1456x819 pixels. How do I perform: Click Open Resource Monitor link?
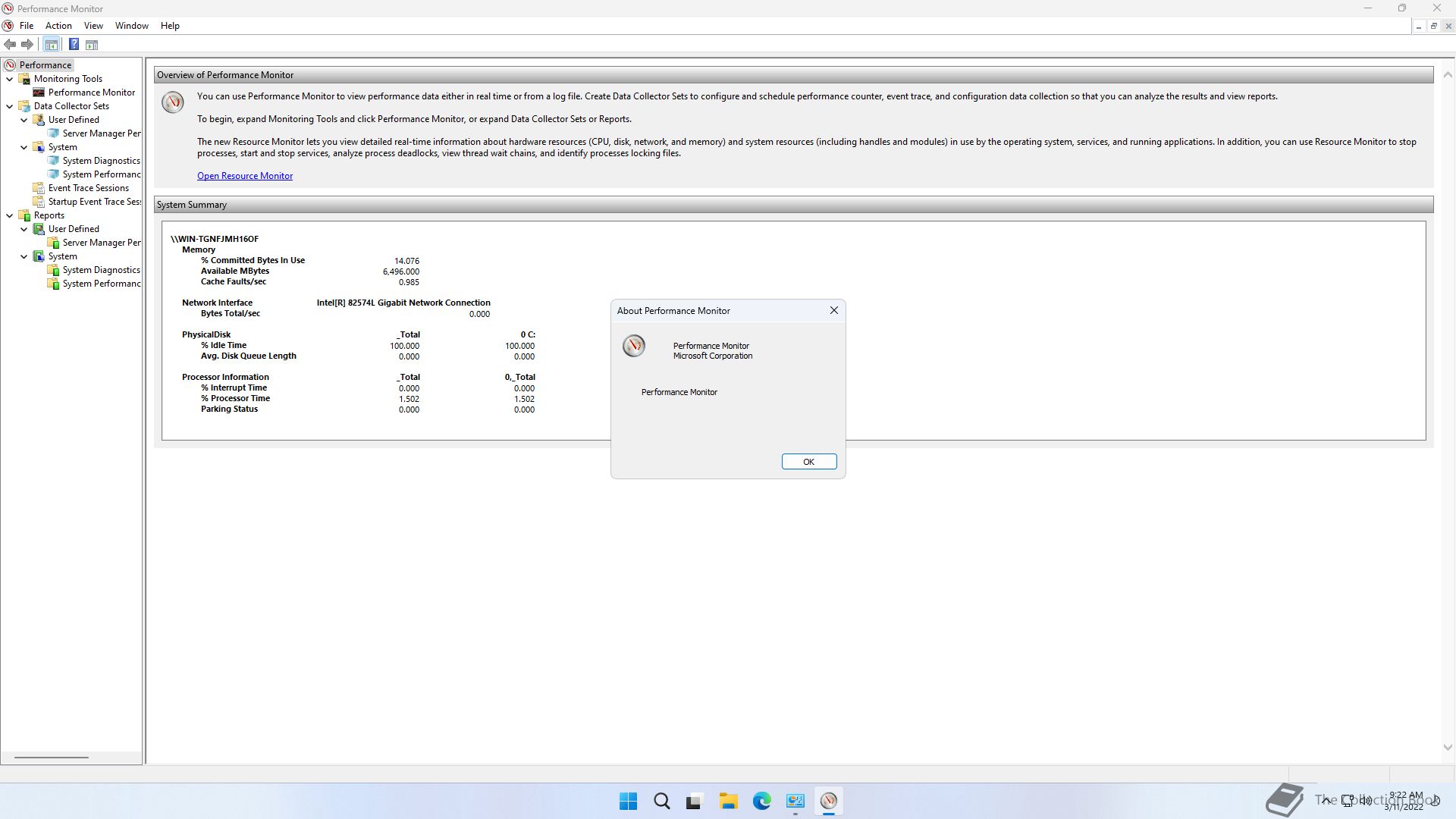coord(244,176)
